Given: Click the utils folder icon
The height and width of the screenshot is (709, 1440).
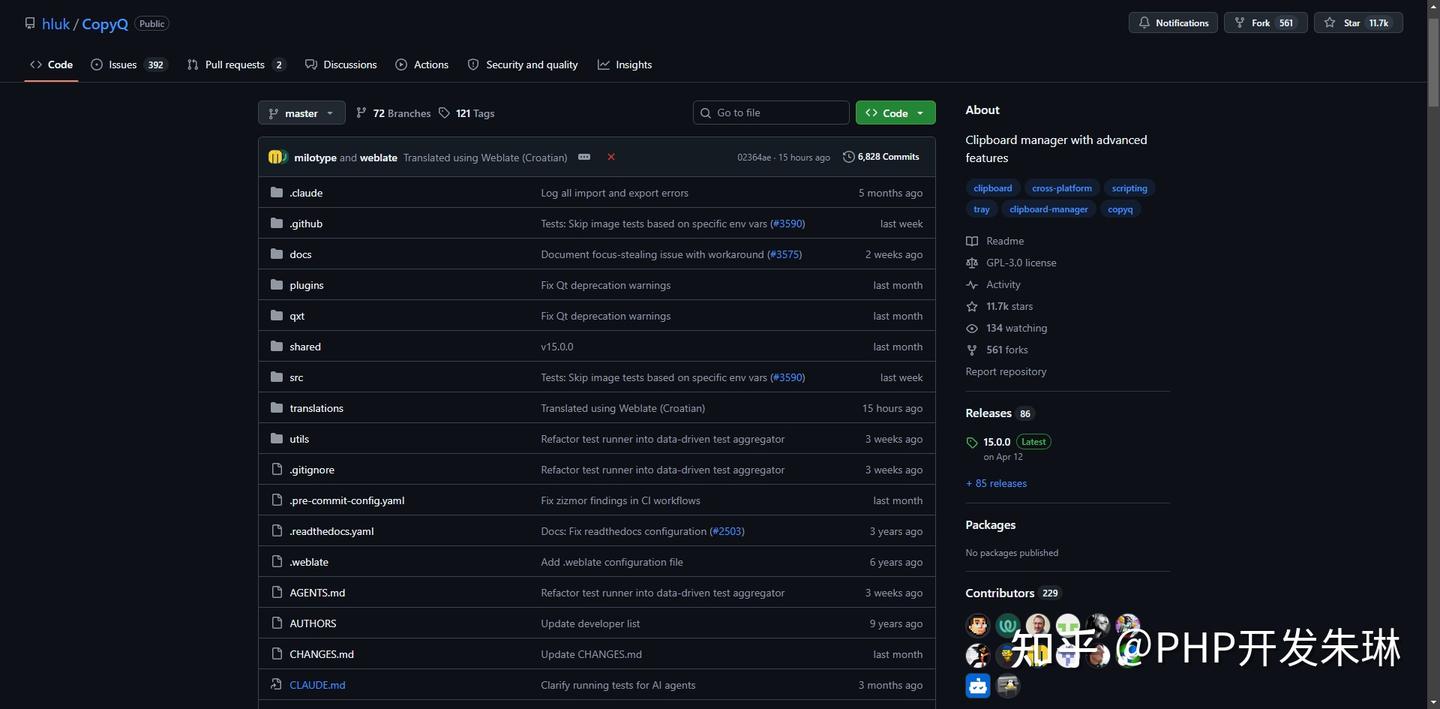Looking at the screenshot, I should 277,439.
